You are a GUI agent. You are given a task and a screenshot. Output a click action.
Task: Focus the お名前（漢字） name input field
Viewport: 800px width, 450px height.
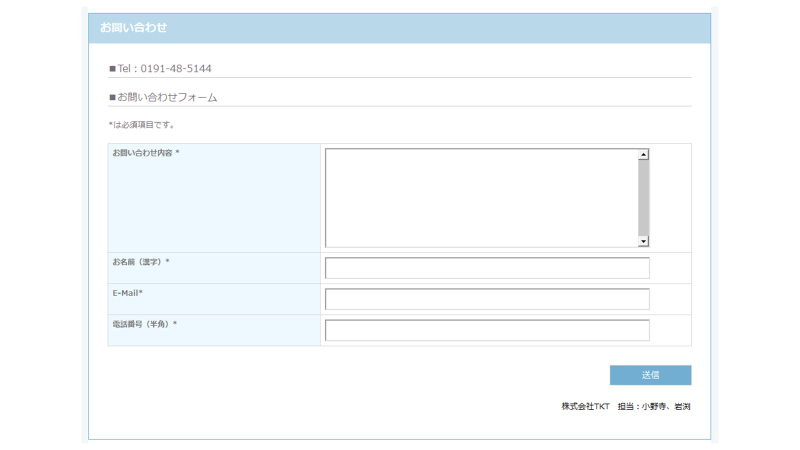click(487, 268)
